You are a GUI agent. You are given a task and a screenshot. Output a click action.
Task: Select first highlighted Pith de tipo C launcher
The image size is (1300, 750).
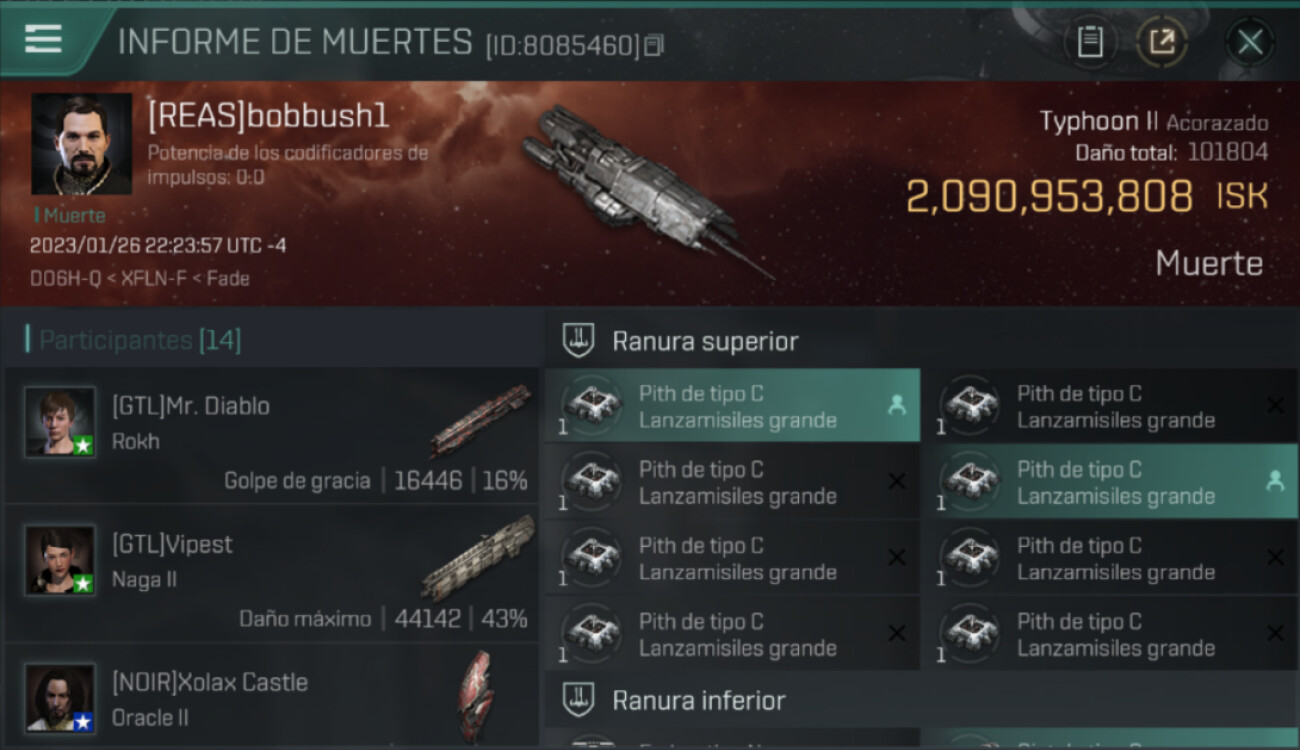pyautogui.click(x=732, y=406)
